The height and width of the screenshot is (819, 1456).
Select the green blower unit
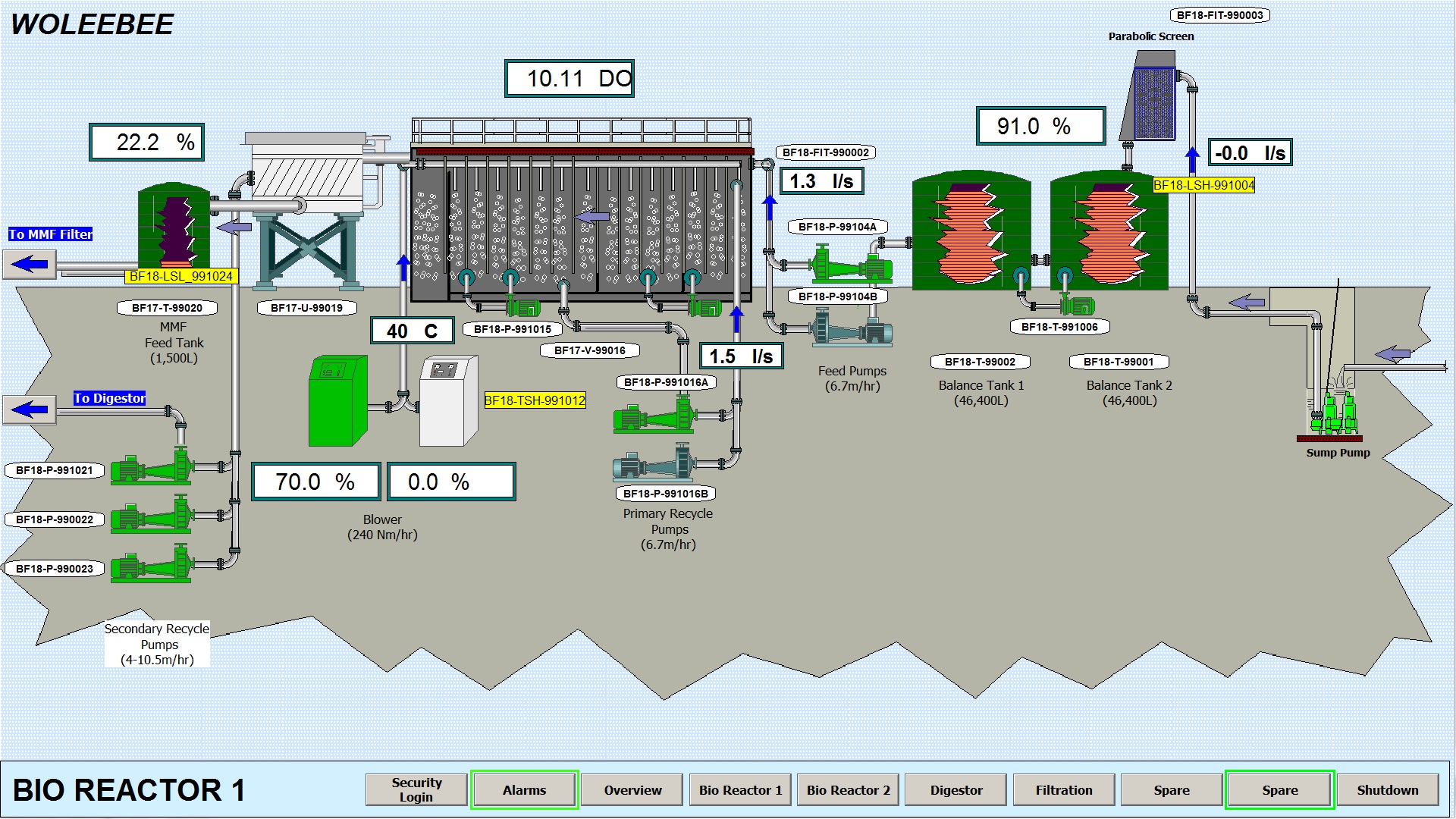[x=338, y=401]
